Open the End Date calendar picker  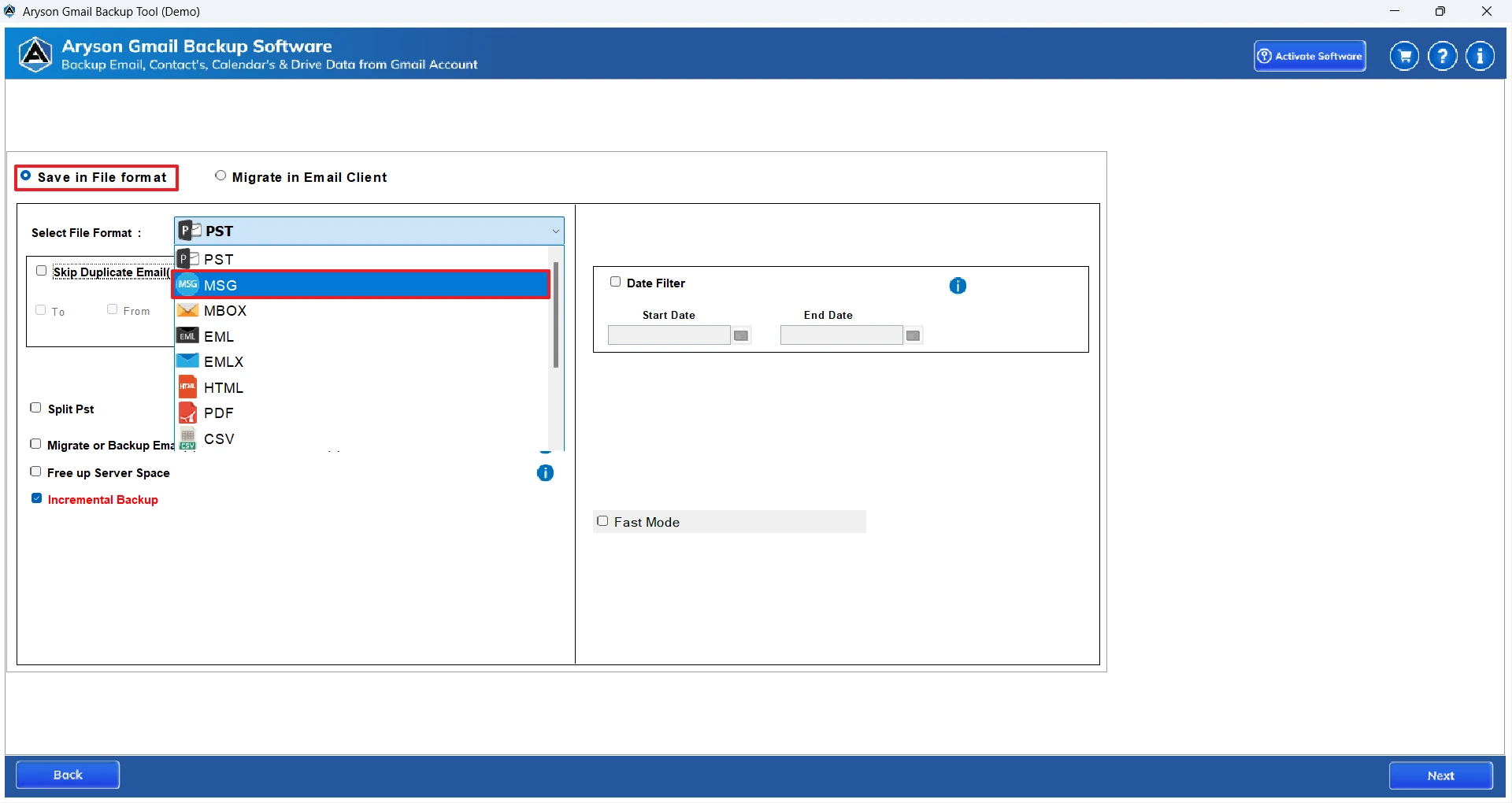coord(913,336)
